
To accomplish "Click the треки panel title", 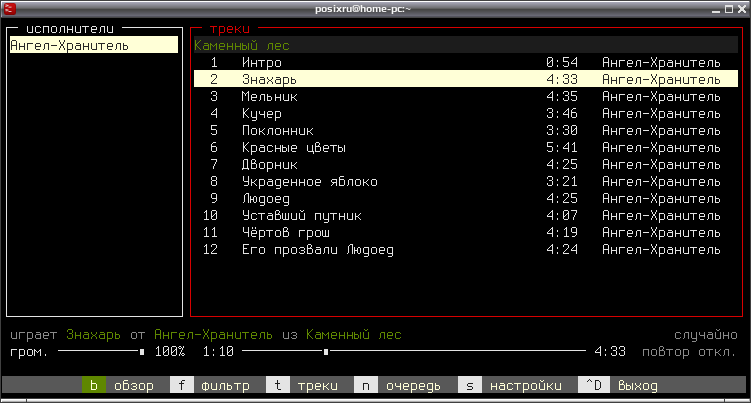I will (x=230, y=29).
